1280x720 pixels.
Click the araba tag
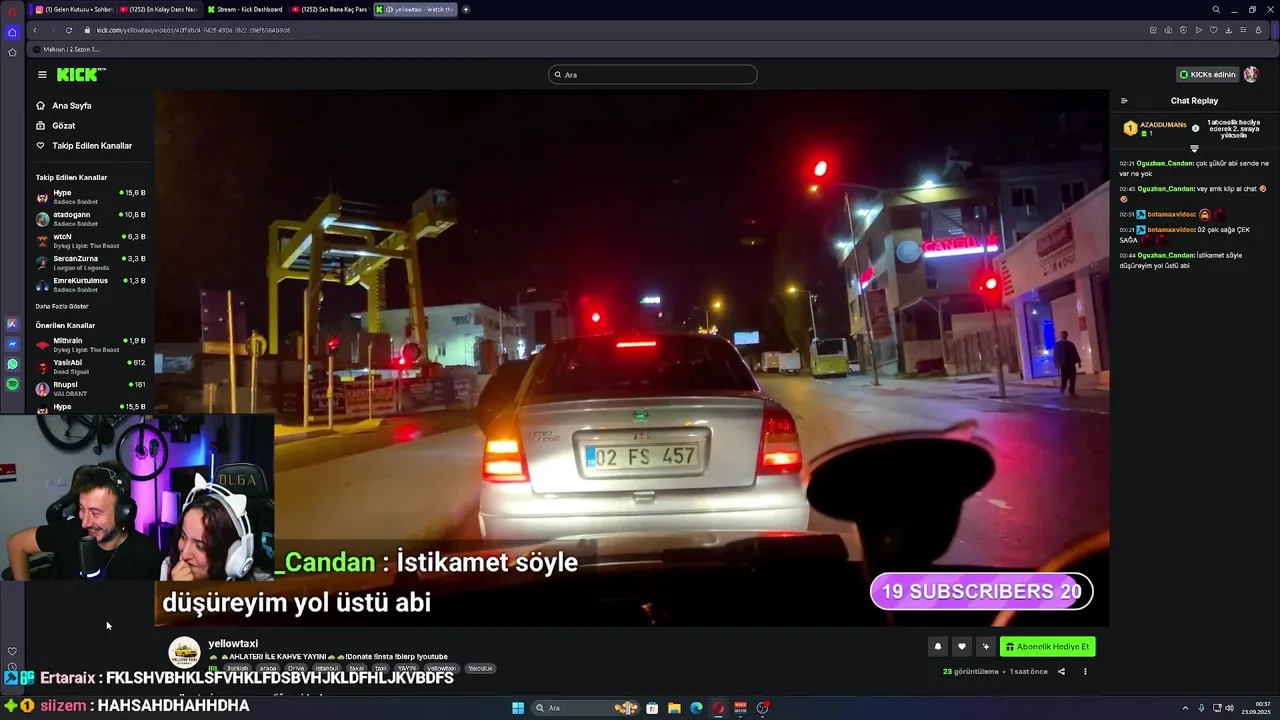click(267, 668)
